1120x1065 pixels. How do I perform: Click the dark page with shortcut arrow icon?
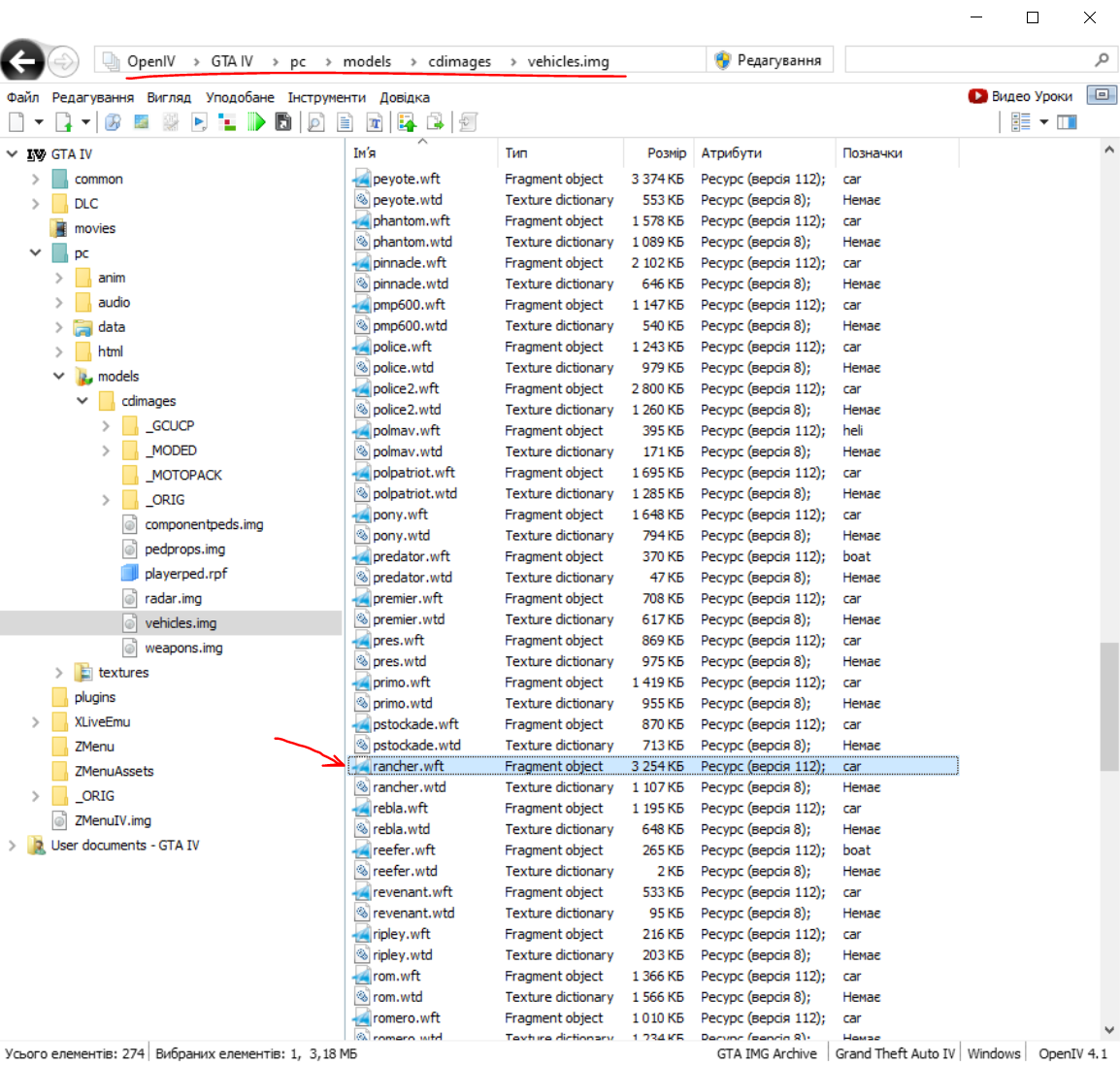pos(283,122)
